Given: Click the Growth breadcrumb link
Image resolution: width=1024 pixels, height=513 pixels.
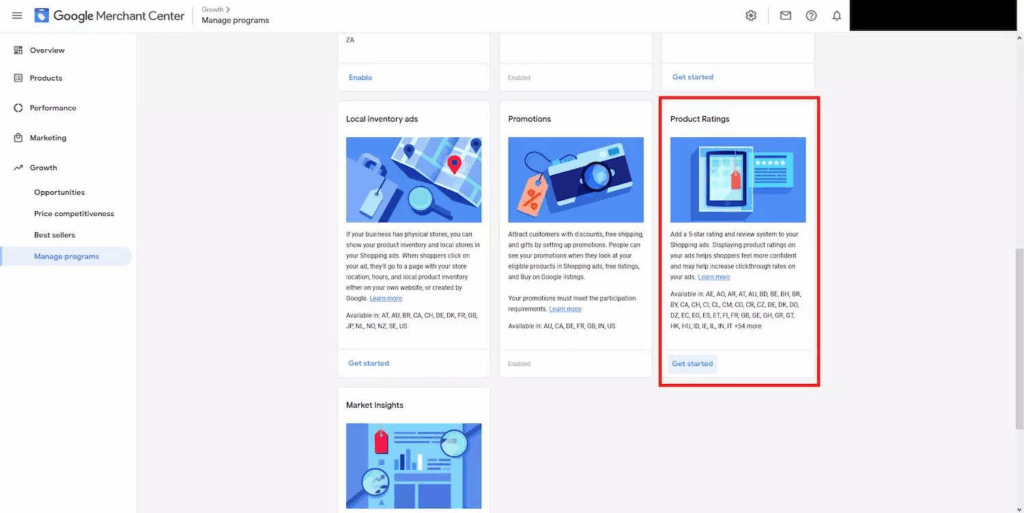Looking at the screenshot, I should coord(212,10).
